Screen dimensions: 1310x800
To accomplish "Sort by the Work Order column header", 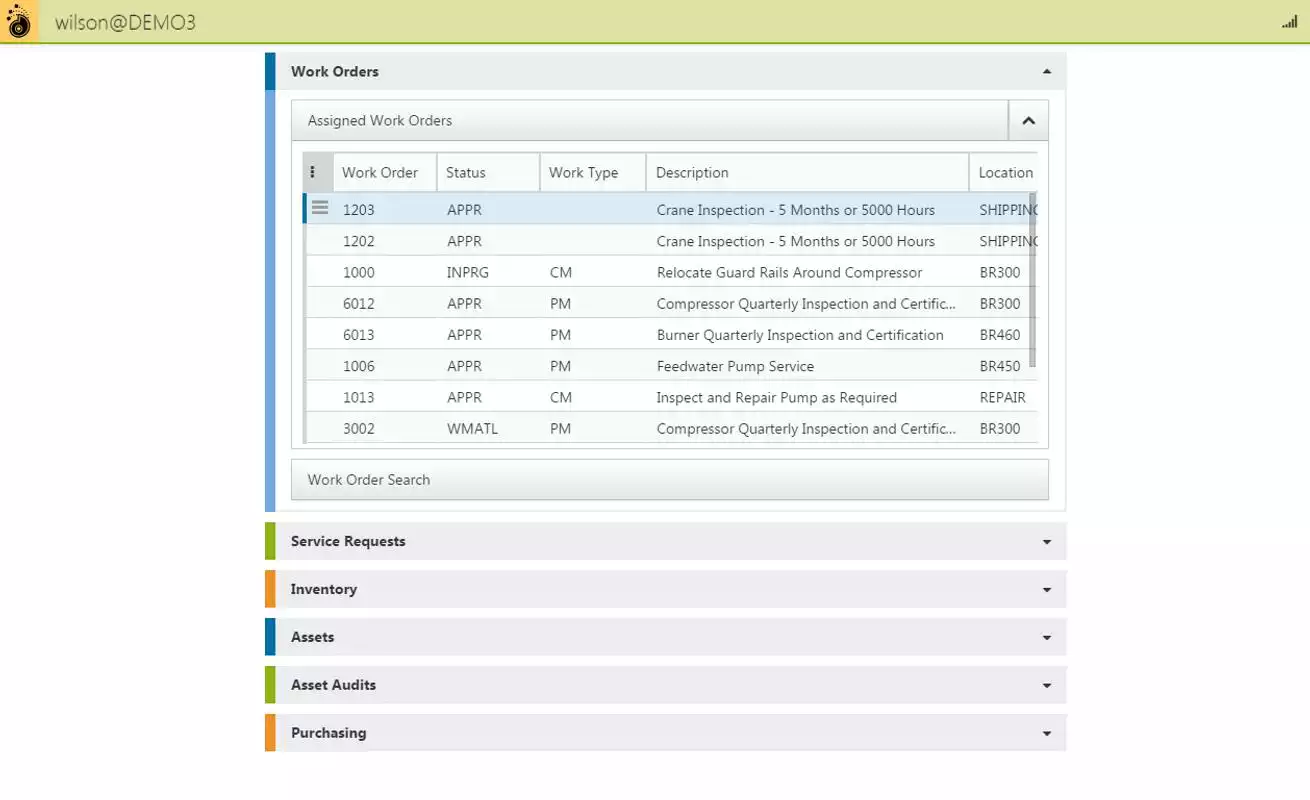I will tap(384, 172).
